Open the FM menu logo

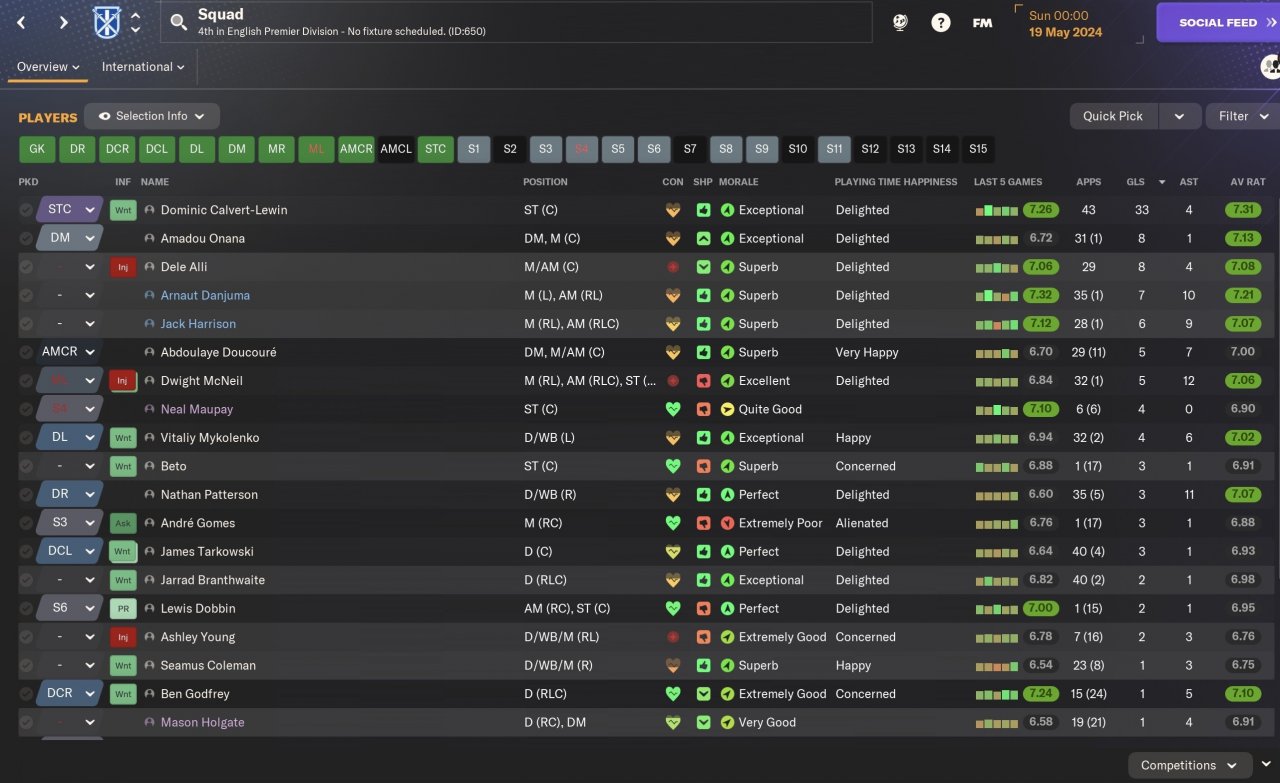982,22
